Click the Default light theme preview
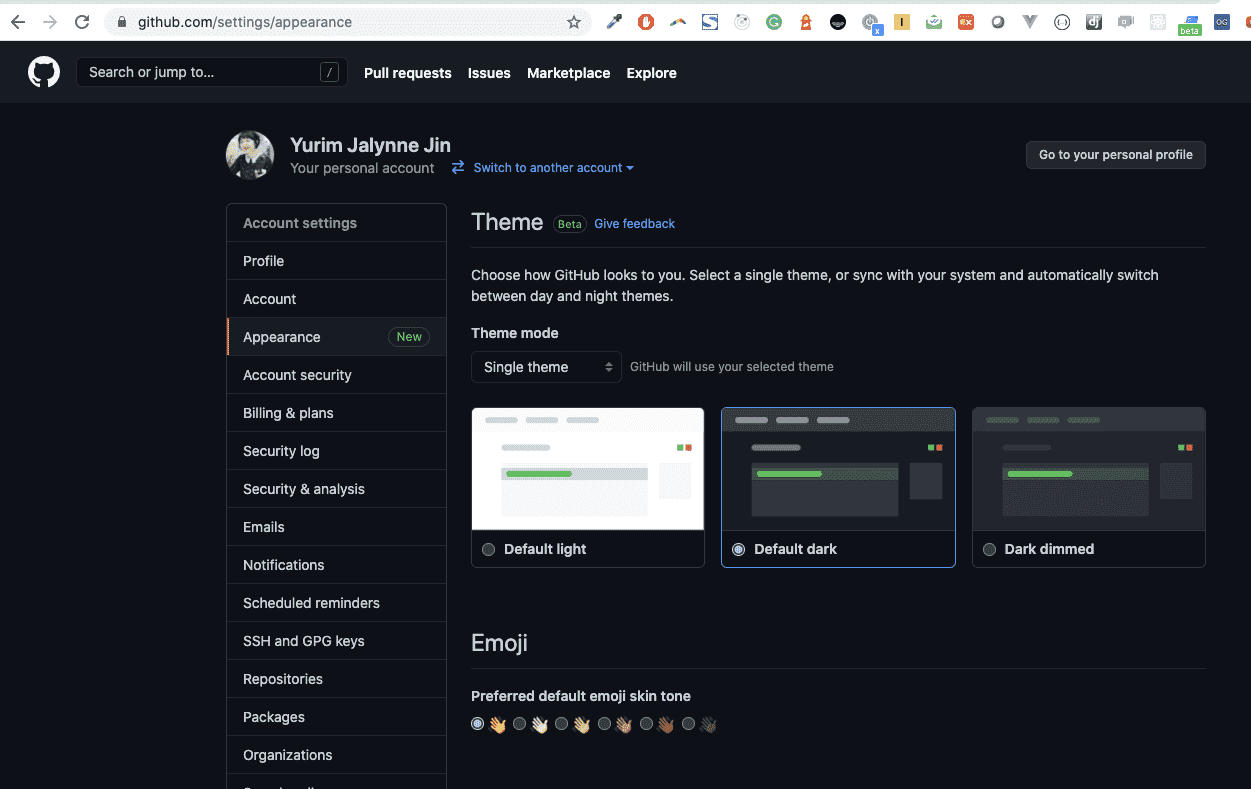The height and width of the screenshot is (789, 1251). [x=588, y=469]
